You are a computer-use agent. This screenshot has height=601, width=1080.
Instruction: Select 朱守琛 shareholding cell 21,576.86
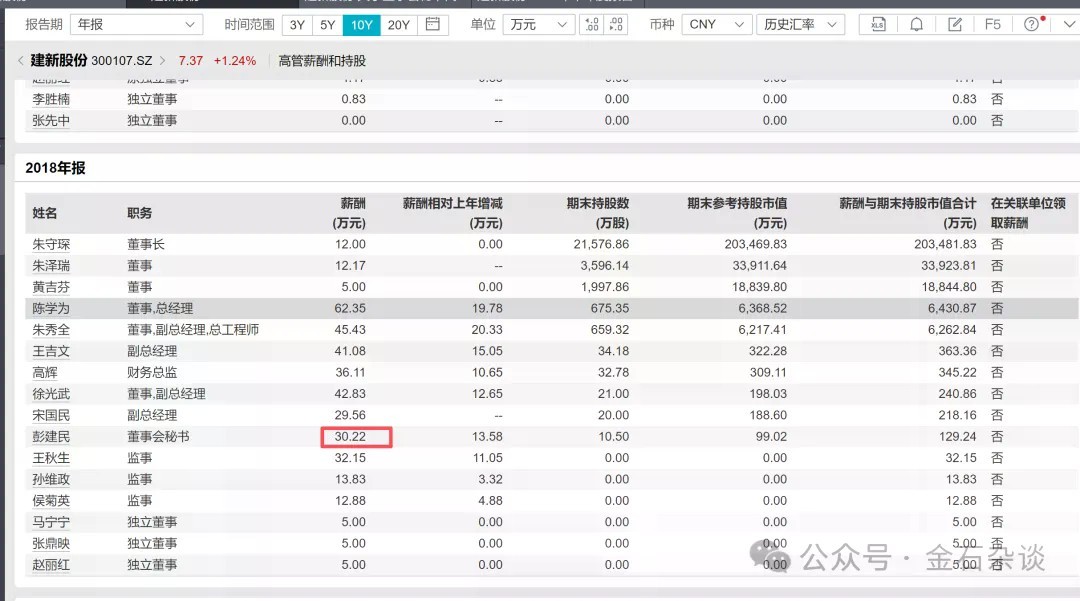point(601,244)
